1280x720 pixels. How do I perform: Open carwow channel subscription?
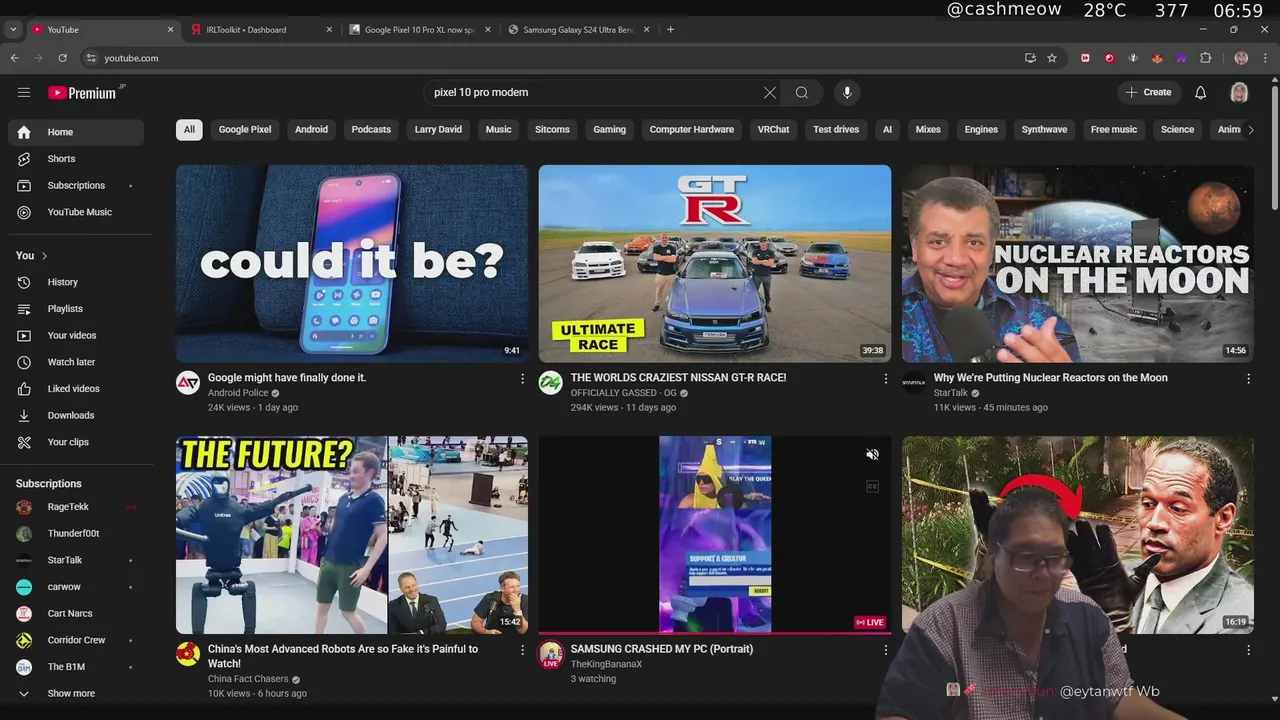tap(76, 587)
